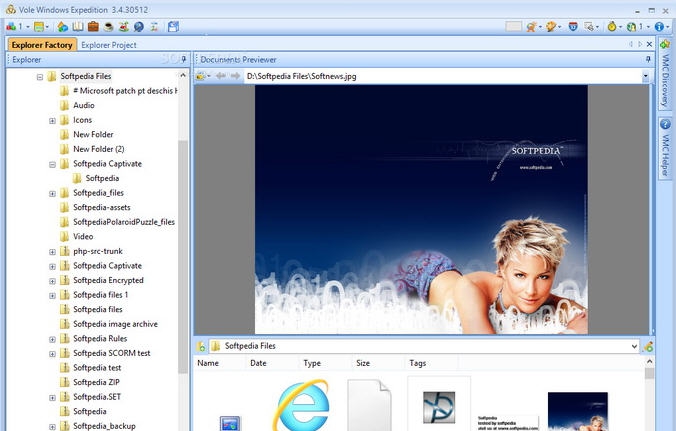The height and width of the screenshot is (431, 676).
Task: Collapse the Softpedia Captivate folder node
Action: (x=52, y=164)
